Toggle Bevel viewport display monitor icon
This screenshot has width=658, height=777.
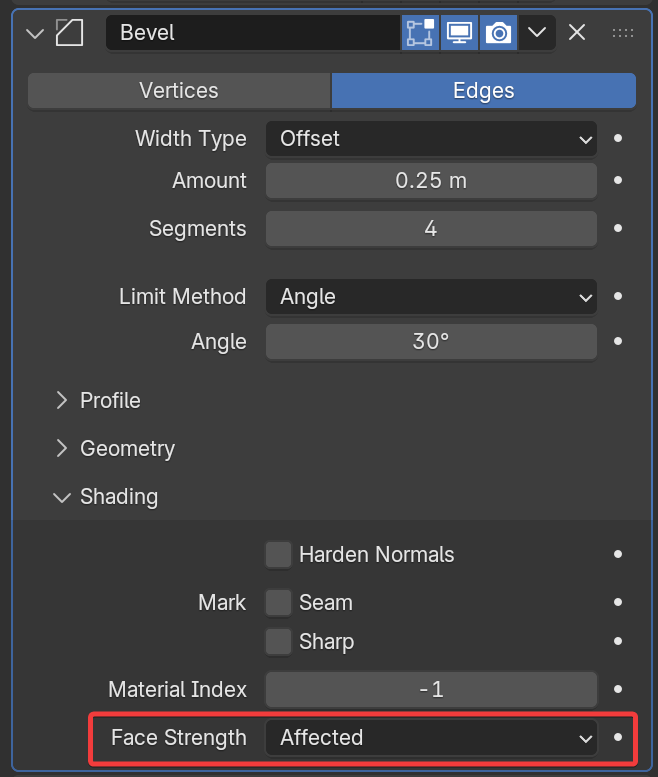click(459, 32)
